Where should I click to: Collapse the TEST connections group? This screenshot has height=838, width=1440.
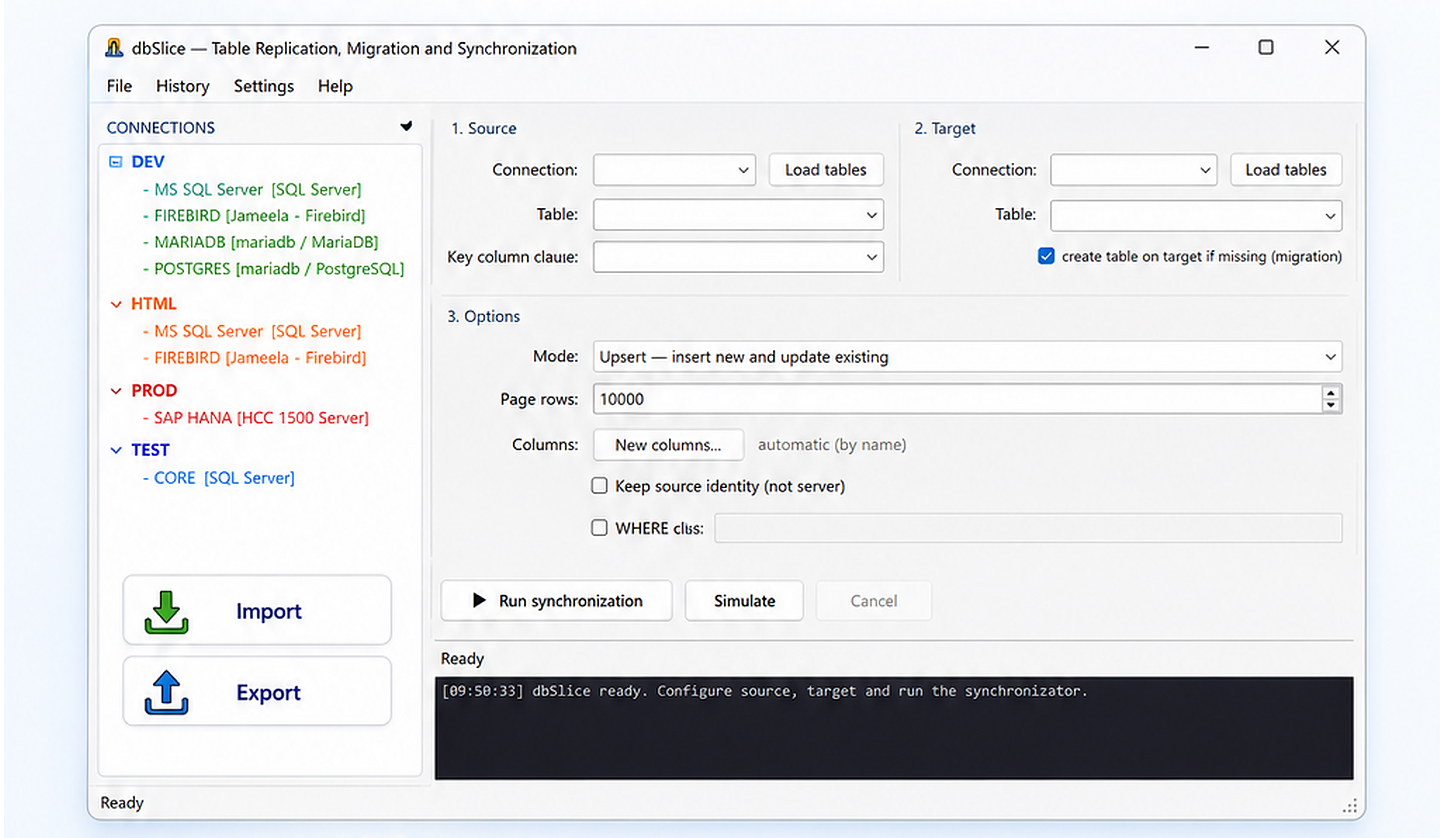115,450
